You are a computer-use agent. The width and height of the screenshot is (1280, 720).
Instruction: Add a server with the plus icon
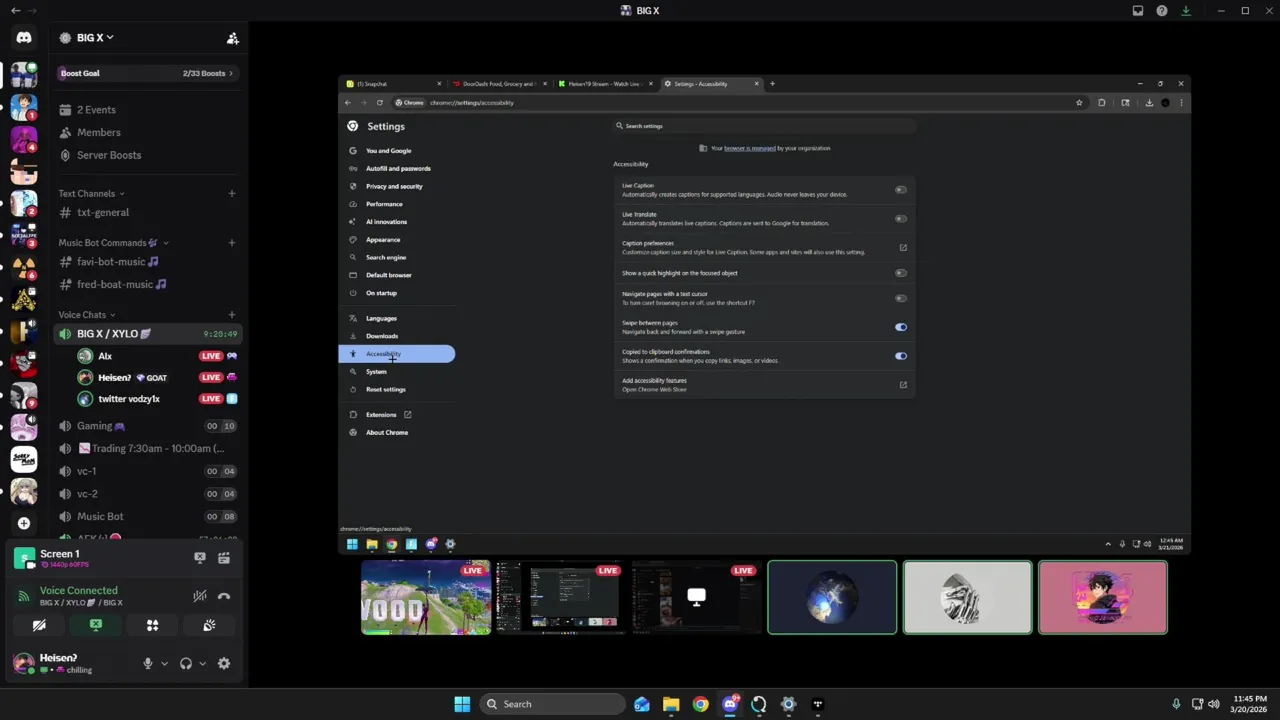pos(24,523)
